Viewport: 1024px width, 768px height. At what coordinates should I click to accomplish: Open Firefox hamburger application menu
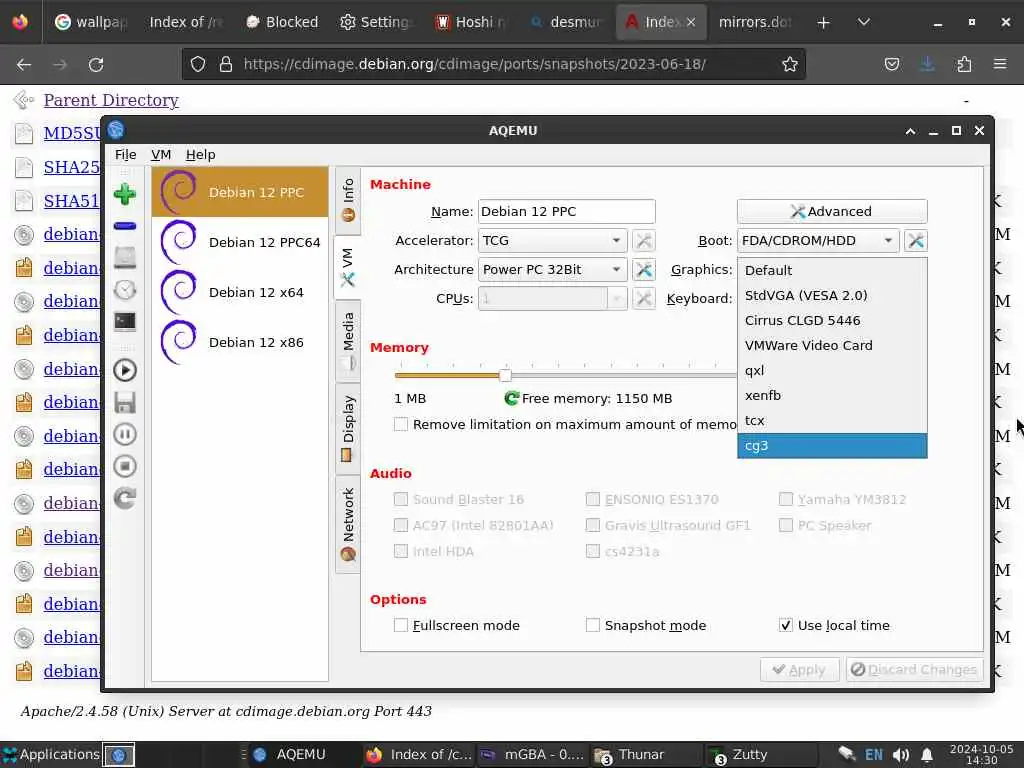[1000, 64]
